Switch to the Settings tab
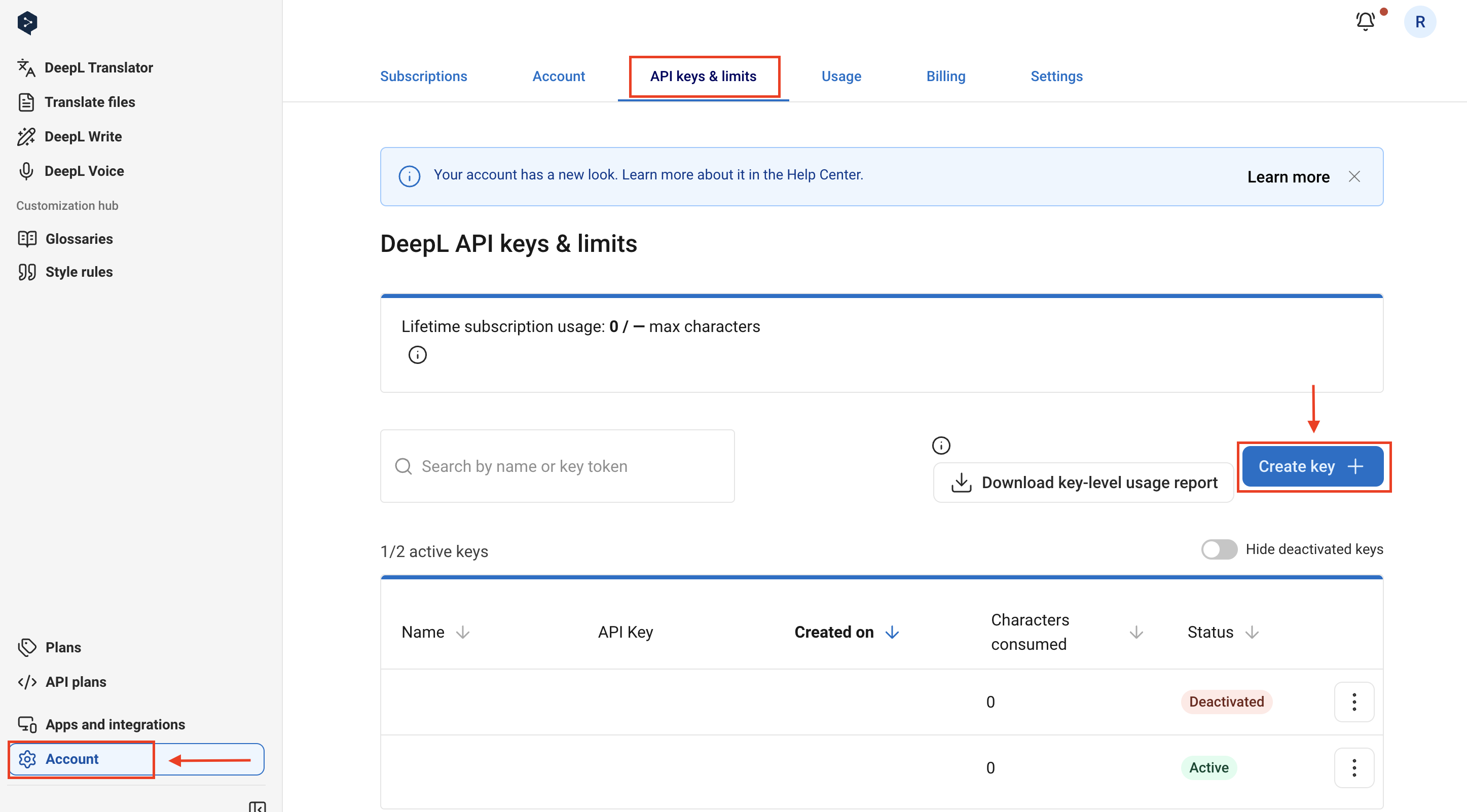This screenshot has width=1467, height=812. coord(1056,77)
